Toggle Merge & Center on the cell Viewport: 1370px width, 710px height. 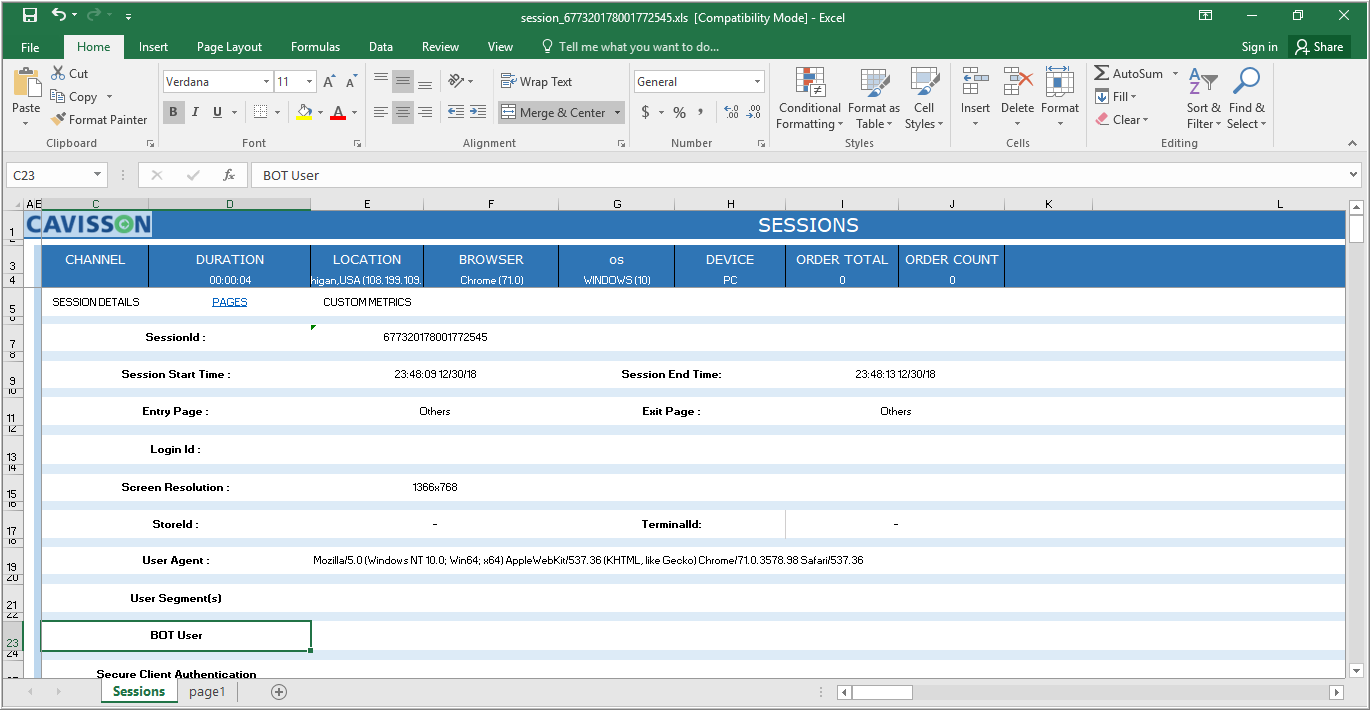(x=554, y=113)
